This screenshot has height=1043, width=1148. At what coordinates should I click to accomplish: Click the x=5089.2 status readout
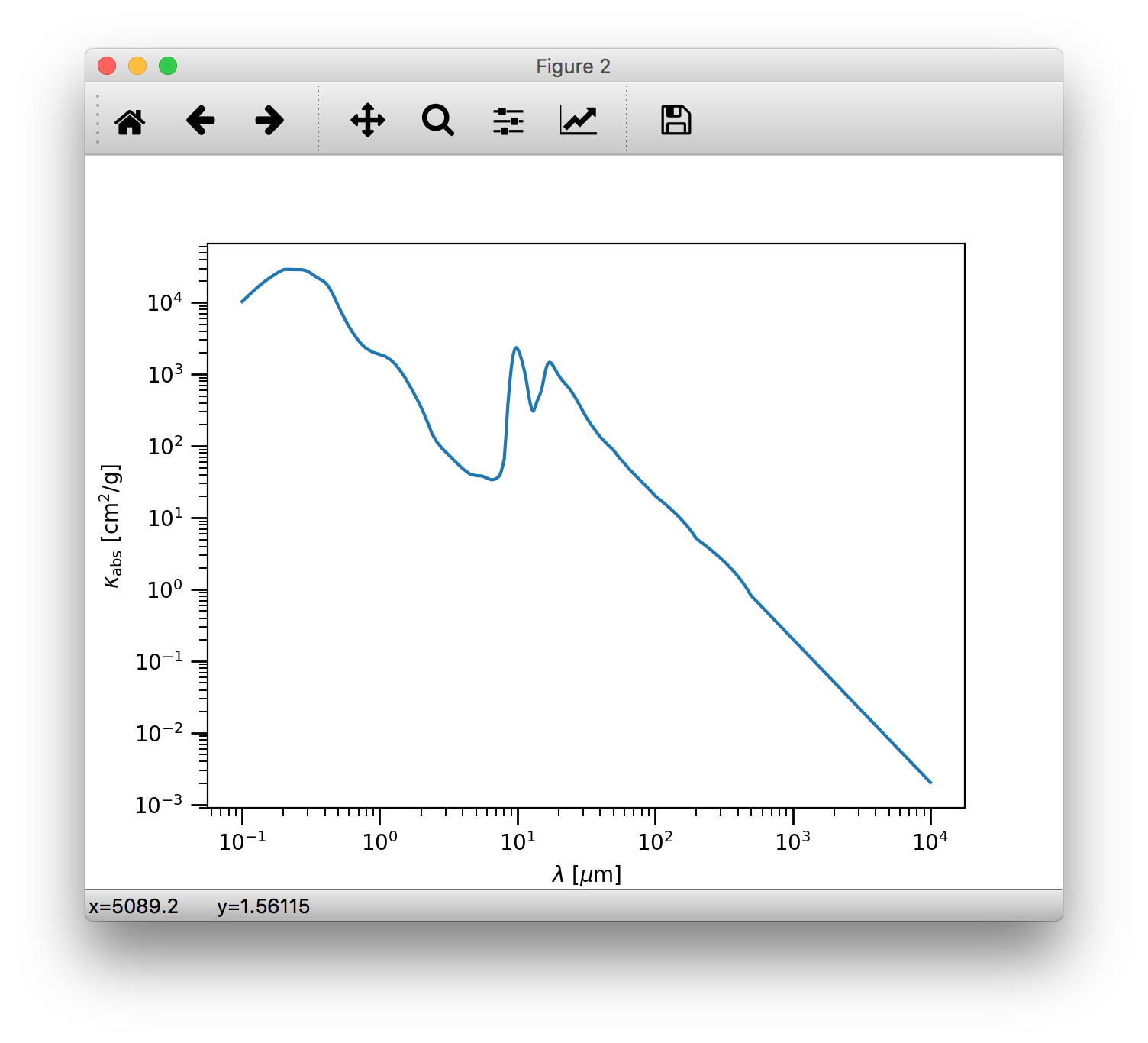[134, 906]
